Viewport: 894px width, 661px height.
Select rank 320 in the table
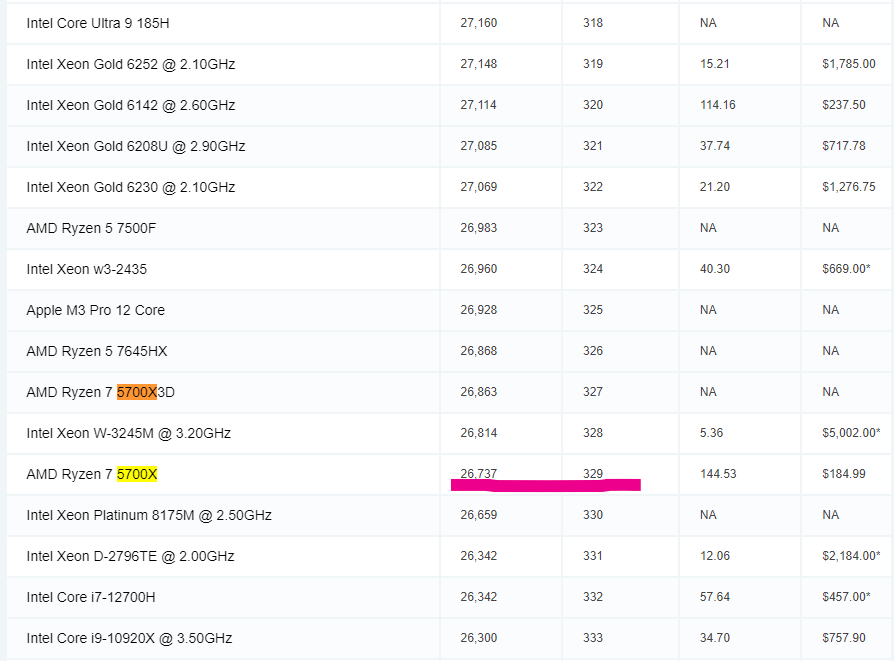(592, 105)
